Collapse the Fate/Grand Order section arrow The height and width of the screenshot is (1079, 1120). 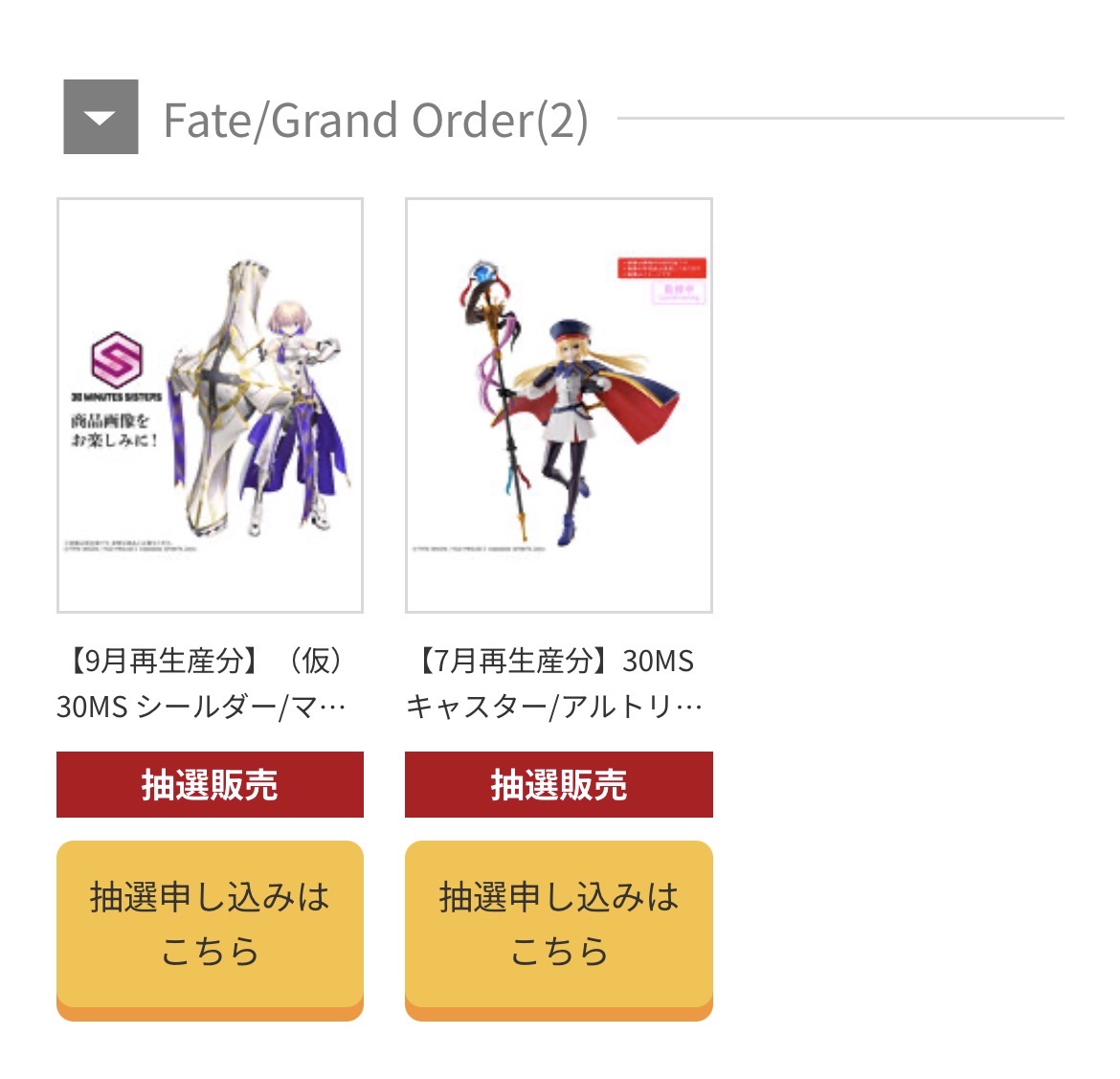coord(101,117)
